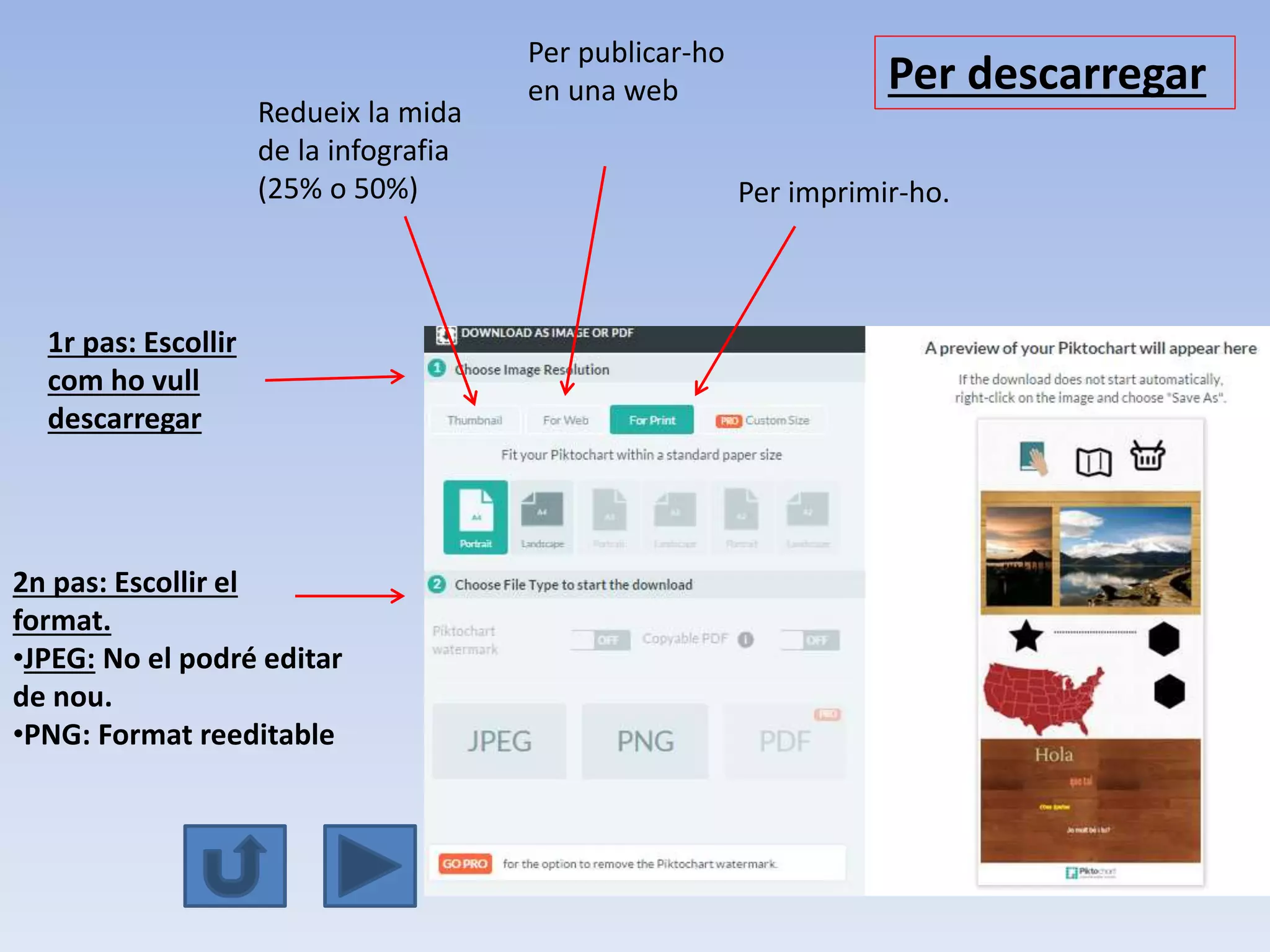Click the '1r pas: Escollir' heading
The width and height of the screenshot is (1270, 952).
(x=142, y=343)
